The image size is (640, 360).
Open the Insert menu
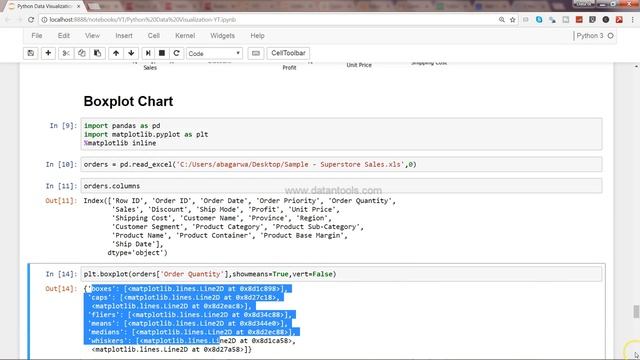(124, 36)
